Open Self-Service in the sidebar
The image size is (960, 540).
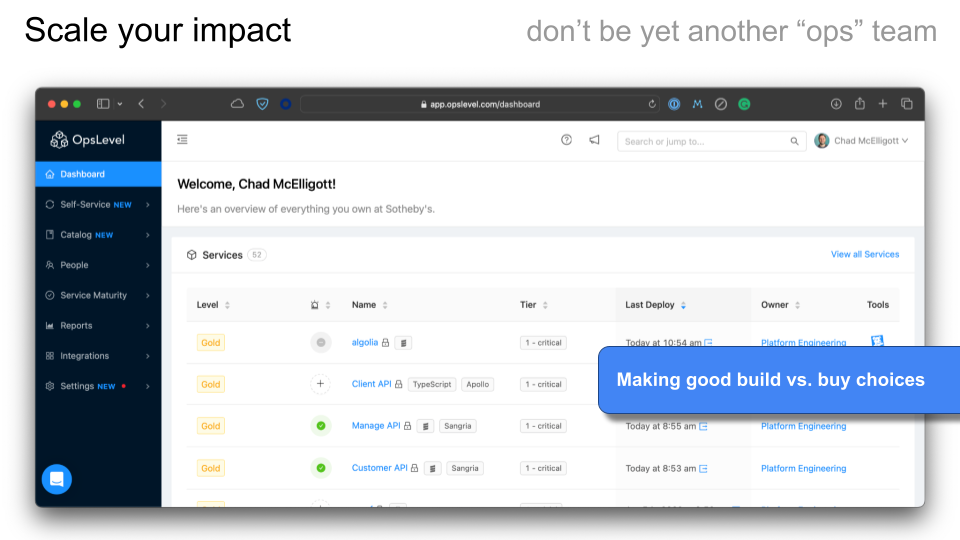point(98,204)
